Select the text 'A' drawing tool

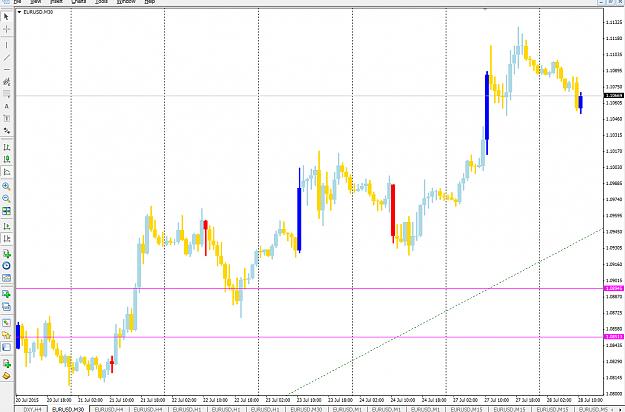pyautogui.click(x=6, y=106)
